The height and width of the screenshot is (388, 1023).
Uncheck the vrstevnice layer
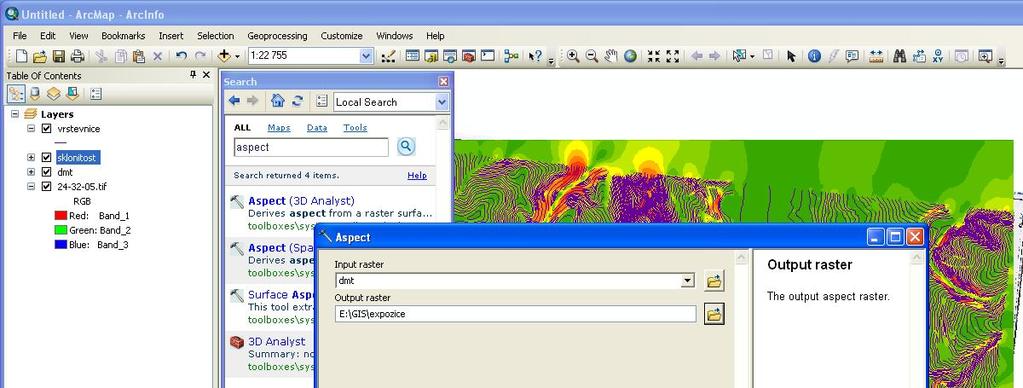(46, 128)
